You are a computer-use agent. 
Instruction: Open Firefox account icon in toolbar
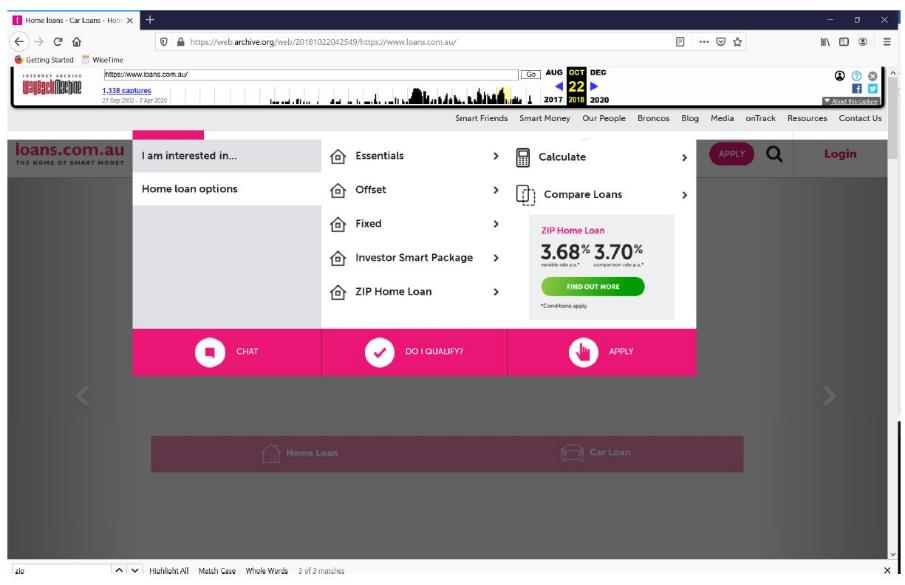(x=863, y=42)
